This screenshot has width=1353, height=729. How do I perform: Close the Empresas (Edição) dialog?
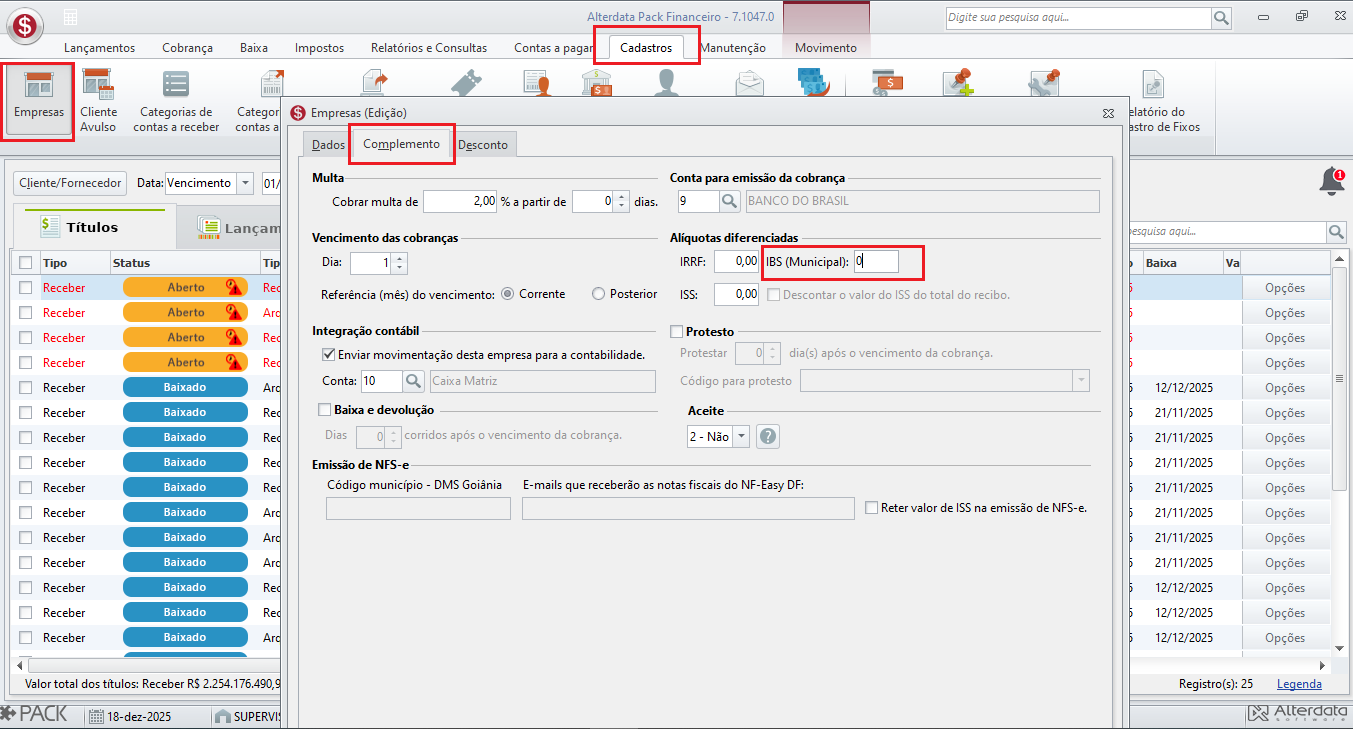tap(1108, 114)
